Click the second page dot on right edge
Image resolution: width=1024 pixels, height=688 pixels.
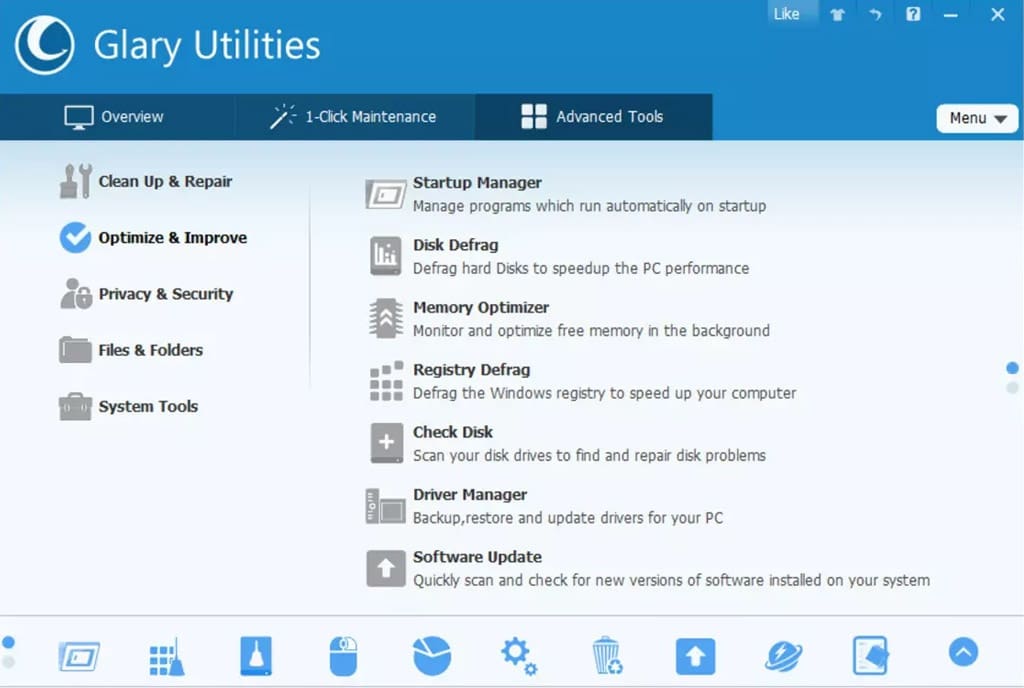(x=1012, y=387)
